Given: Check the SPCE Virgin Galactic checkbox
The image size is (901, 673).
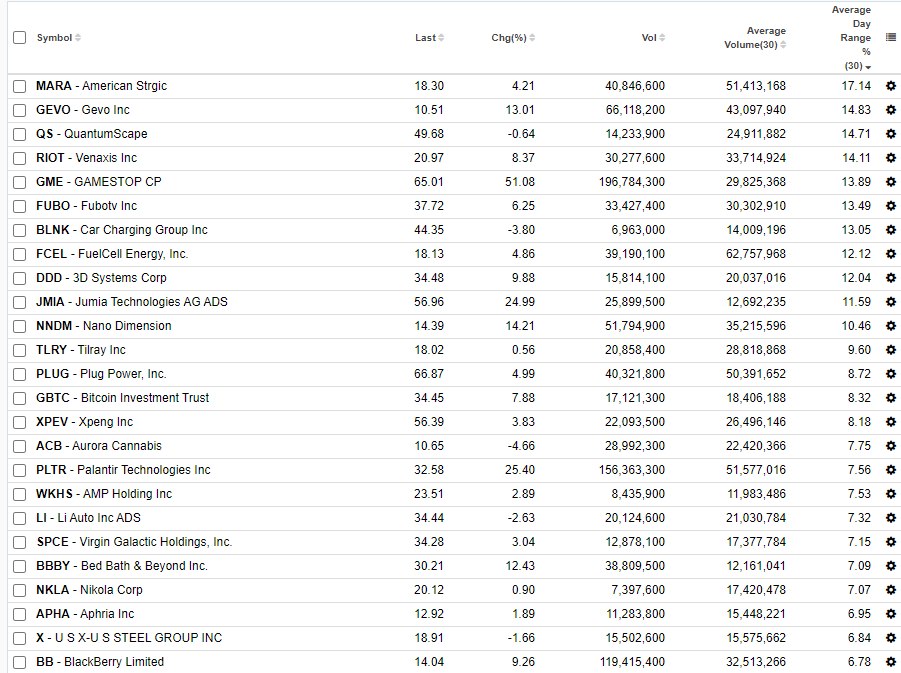Looking at the screenshot, I should pos(18,542).
